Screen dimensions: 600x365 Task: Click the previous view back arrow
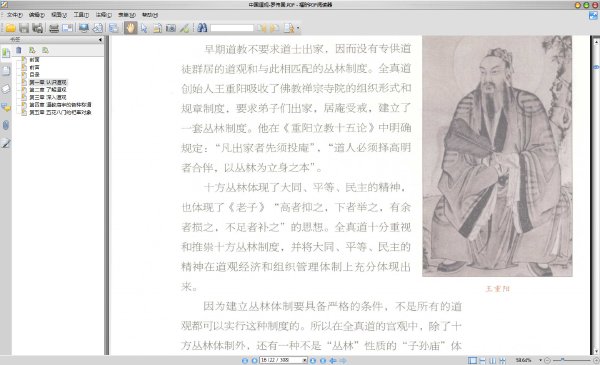333,360
